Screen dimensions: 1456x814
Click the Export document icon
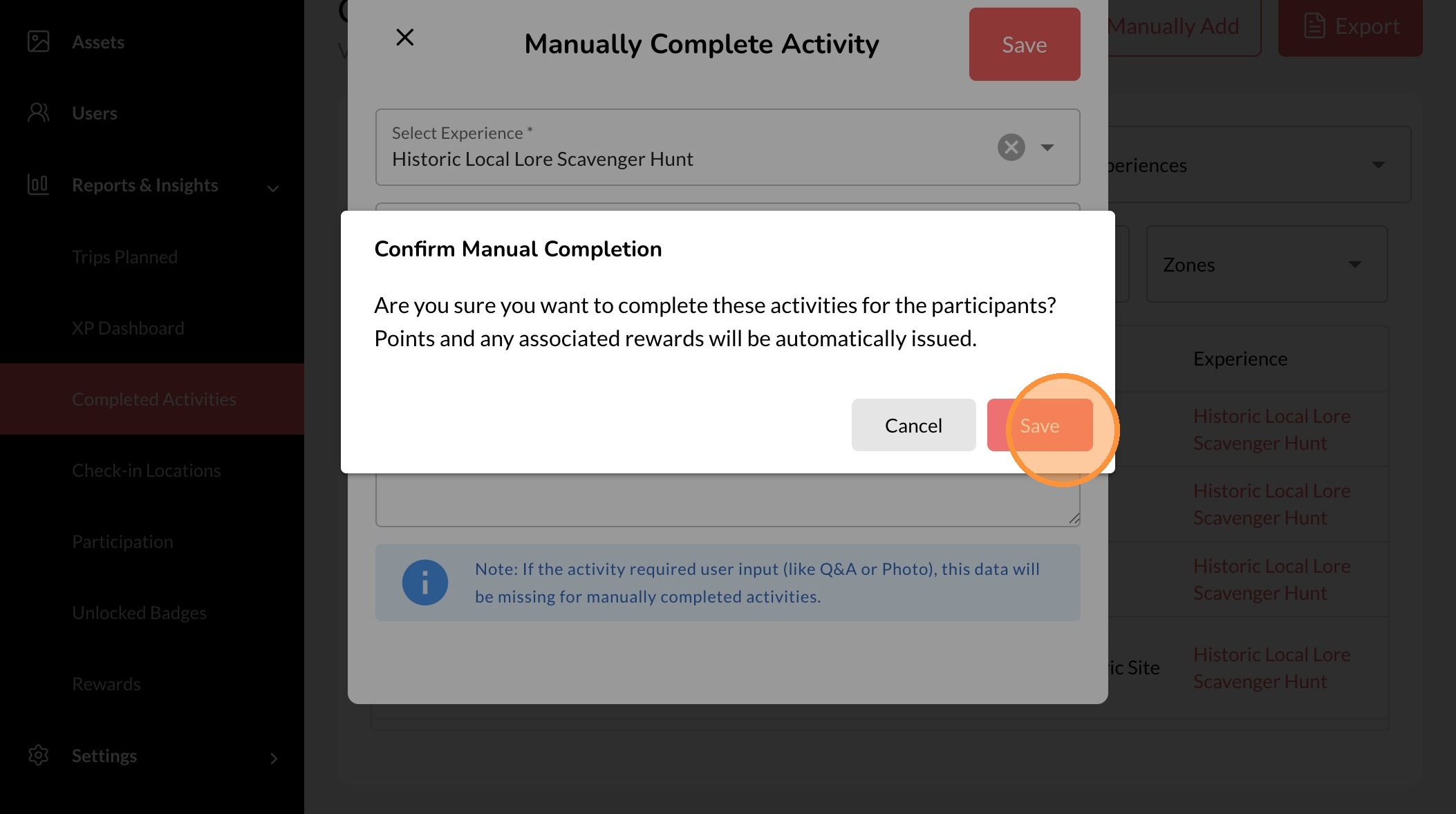(1314, 26)
